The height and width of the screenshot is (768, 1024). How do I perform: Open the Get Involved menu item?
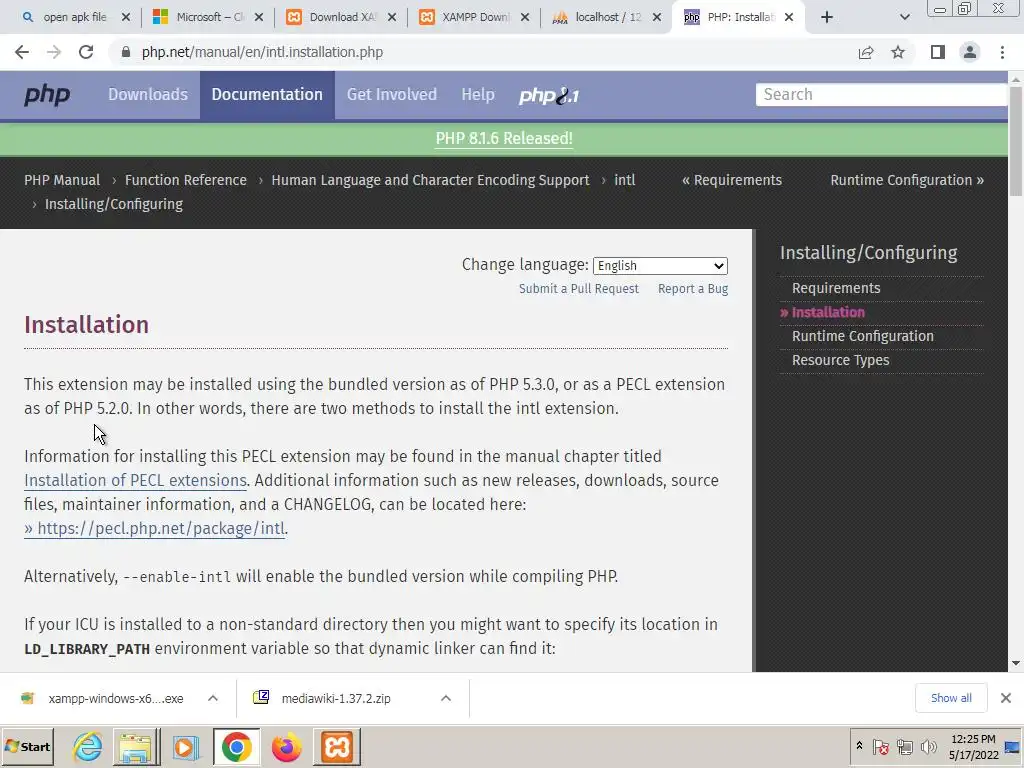pyautogui.click(x=392, y=95)
